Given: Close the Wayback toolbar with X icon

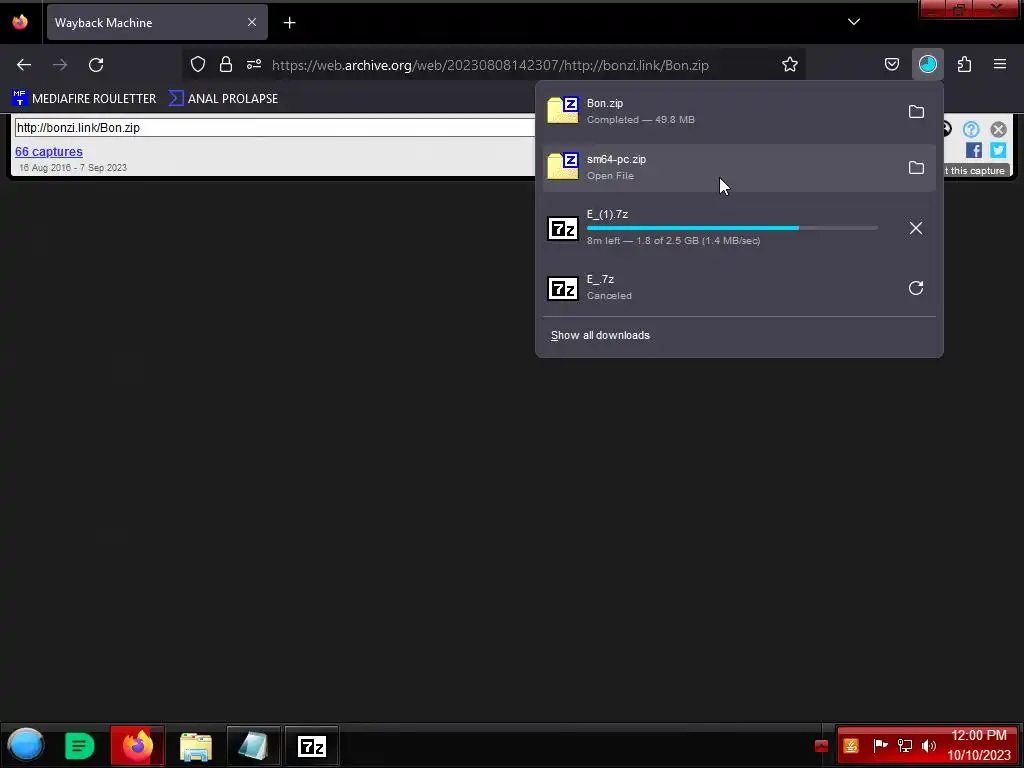Looking at the screenshot, I should (998, 129).
